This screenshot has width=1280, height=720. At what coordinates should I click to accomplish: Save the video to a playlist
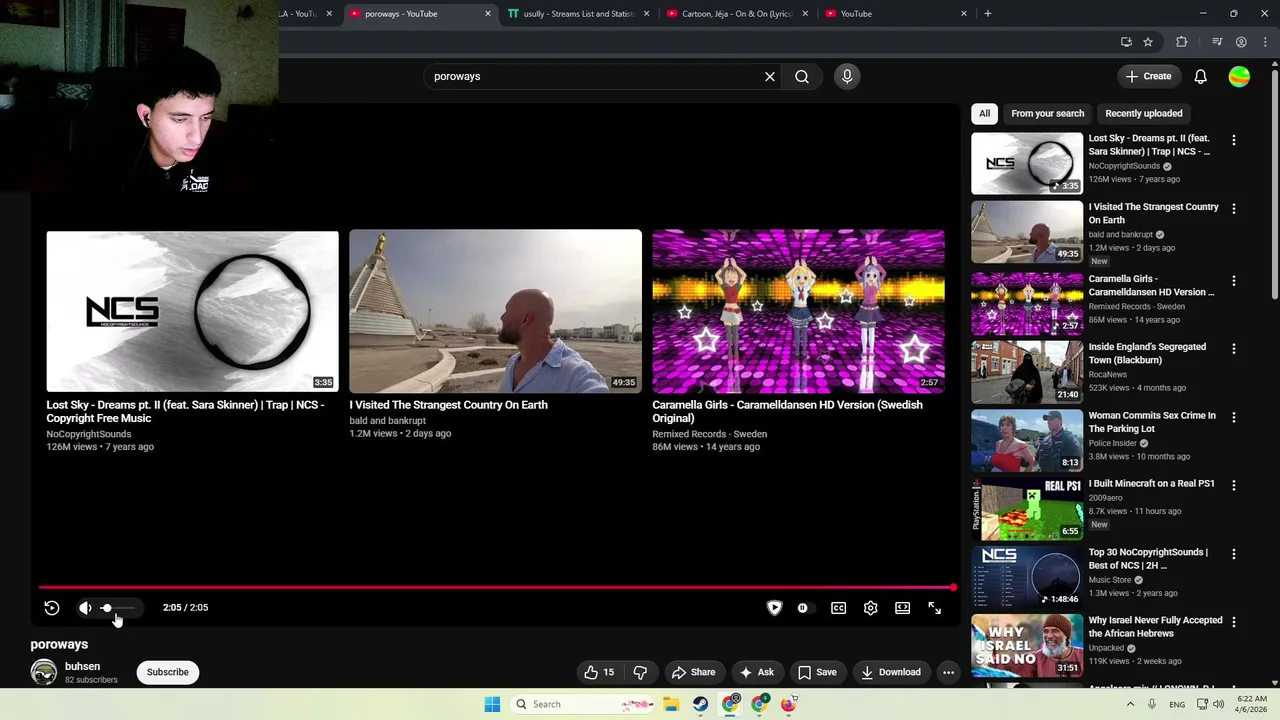click(x=816, y=672)
